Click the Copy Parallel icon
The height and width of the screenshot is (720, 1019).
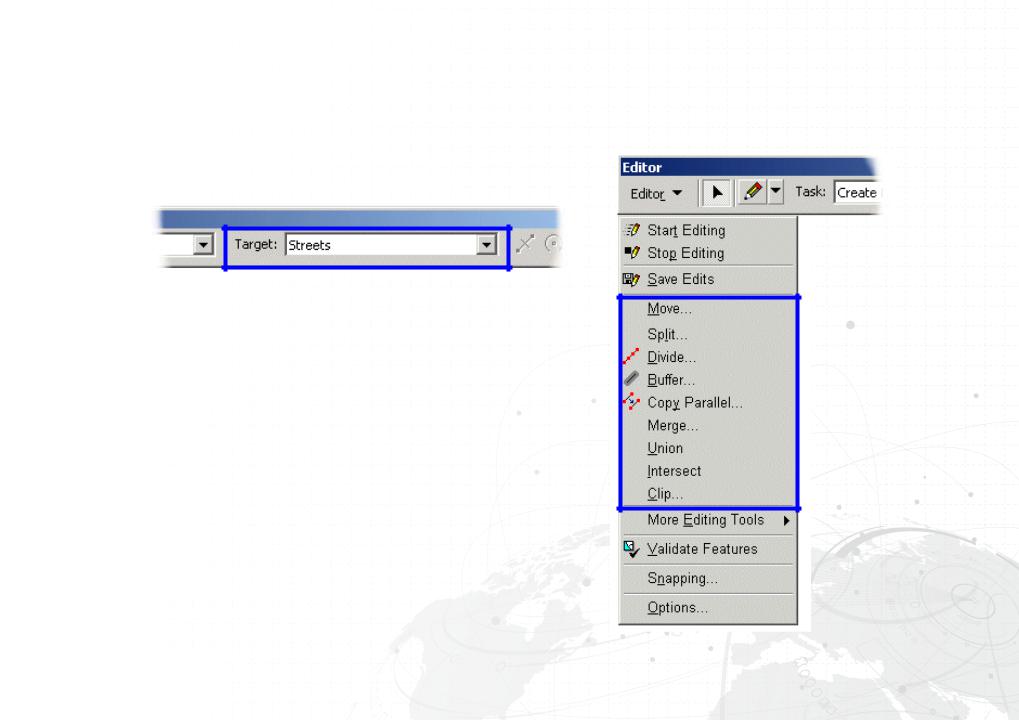(631, 402)
